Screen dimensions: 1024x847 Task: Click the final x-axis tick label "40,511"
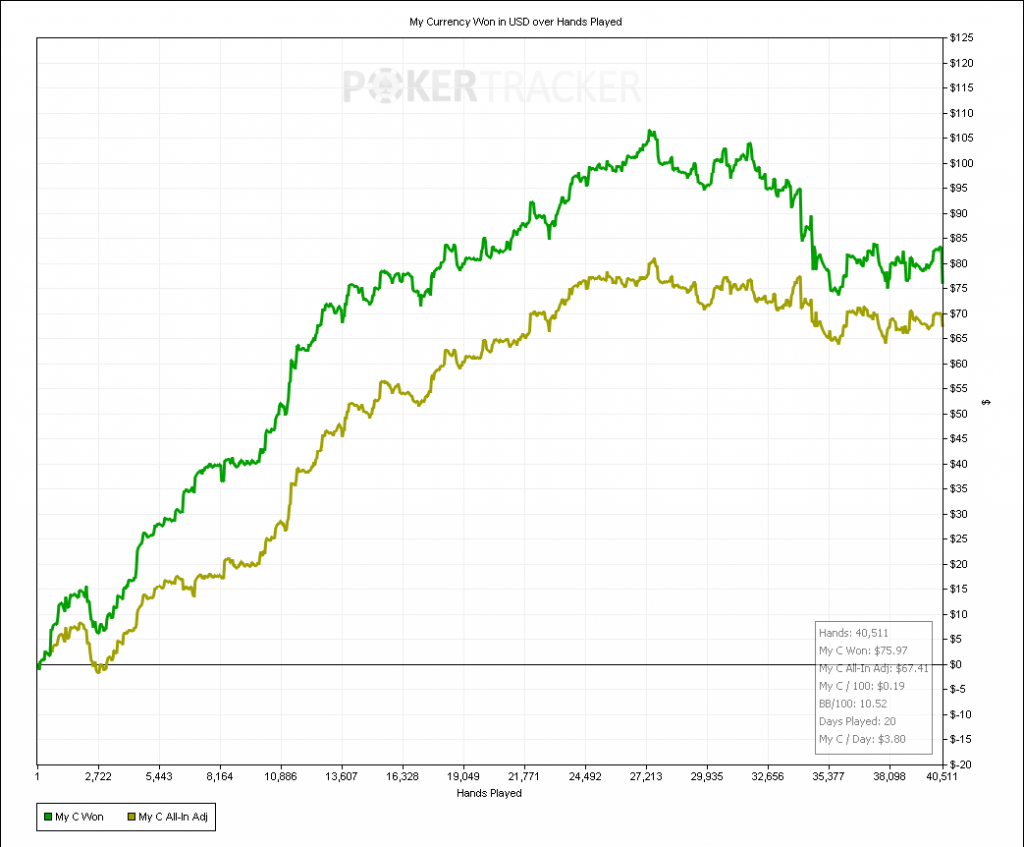coord(942,776)
